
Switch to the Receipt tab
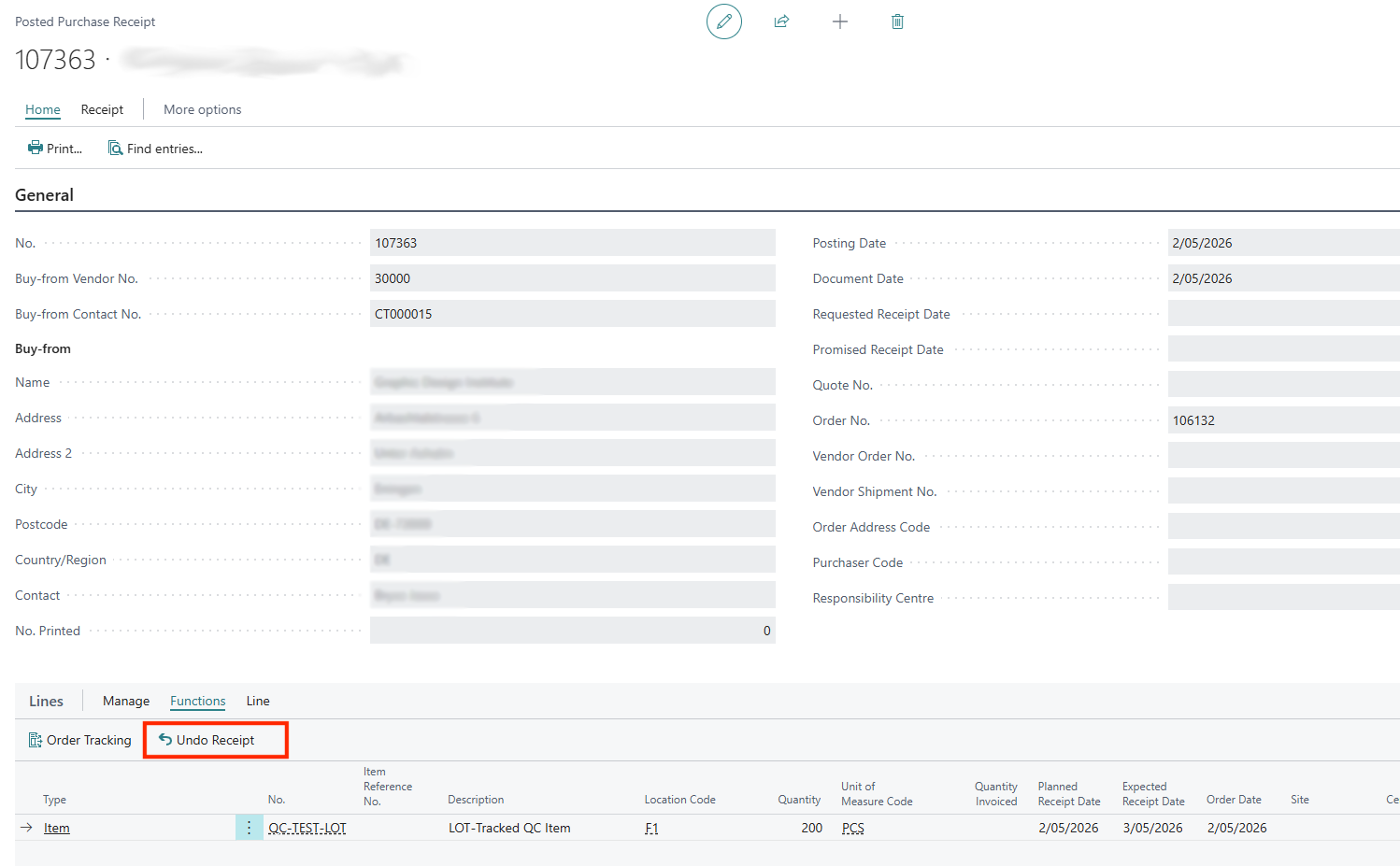pos(102,109)
